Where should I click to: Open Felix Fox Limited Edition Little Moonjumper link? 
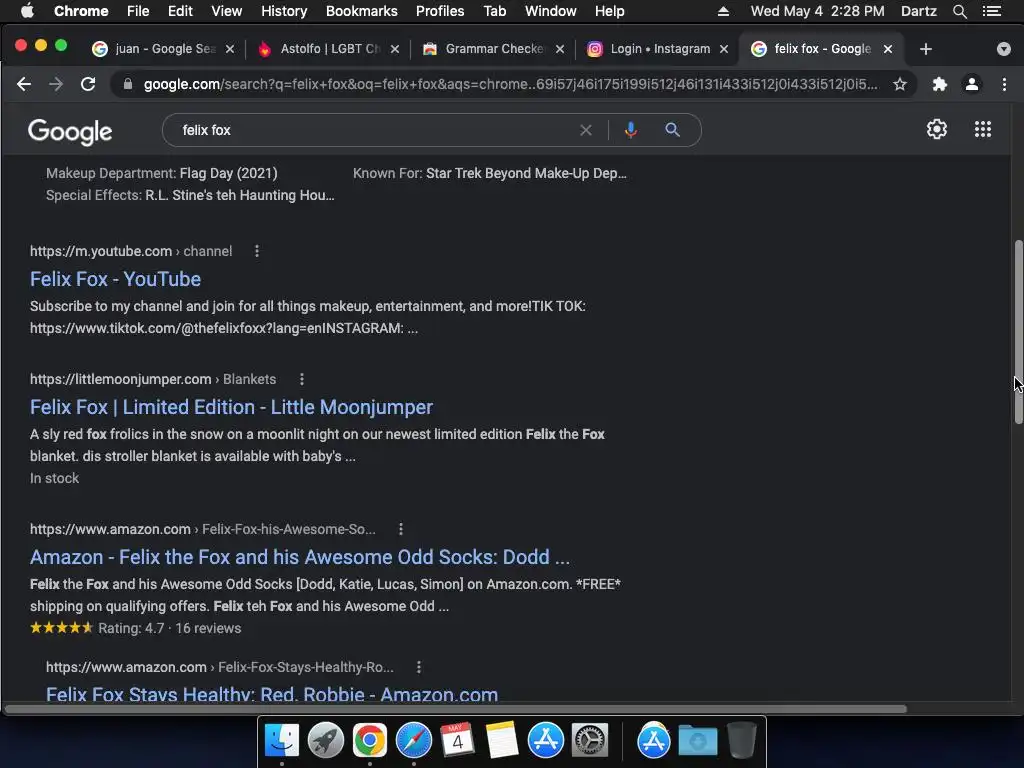[x=231, y=407]
